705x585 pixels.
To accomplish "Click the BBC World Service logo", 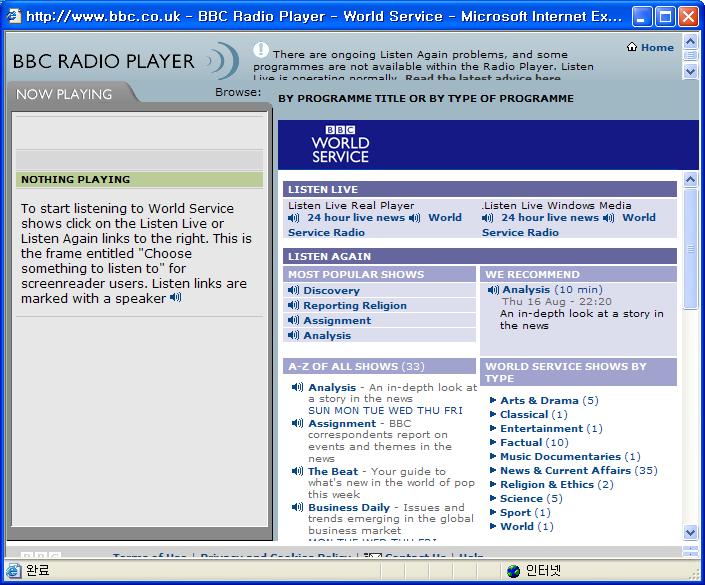I will tap(340, 144).
